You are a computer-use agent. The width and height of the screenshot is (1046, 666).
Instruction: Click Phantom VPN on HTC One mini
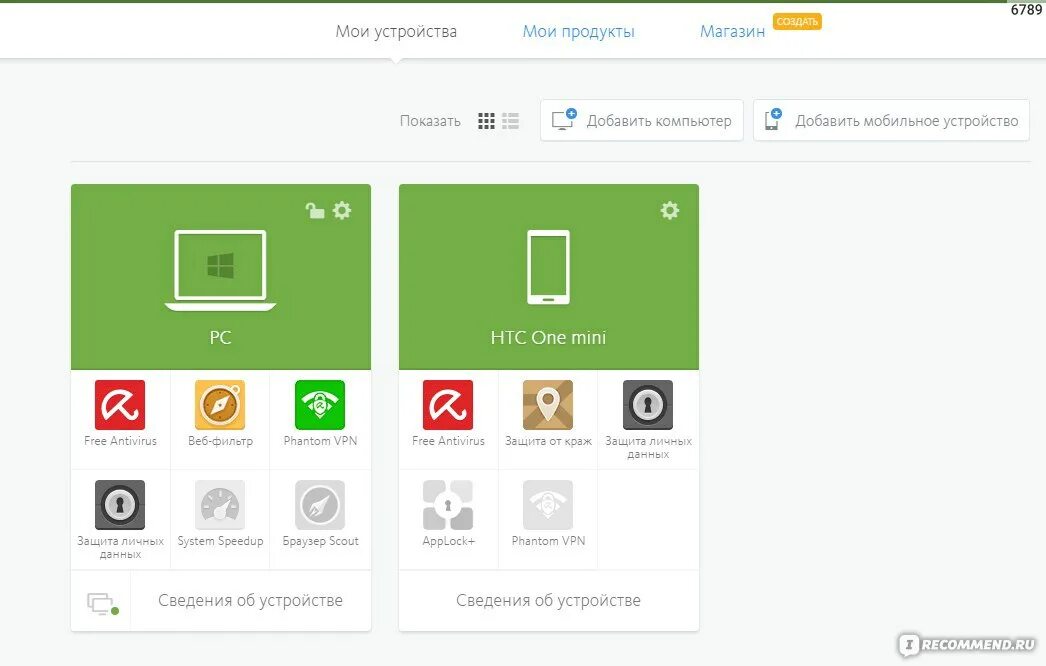tap(548, 505)
